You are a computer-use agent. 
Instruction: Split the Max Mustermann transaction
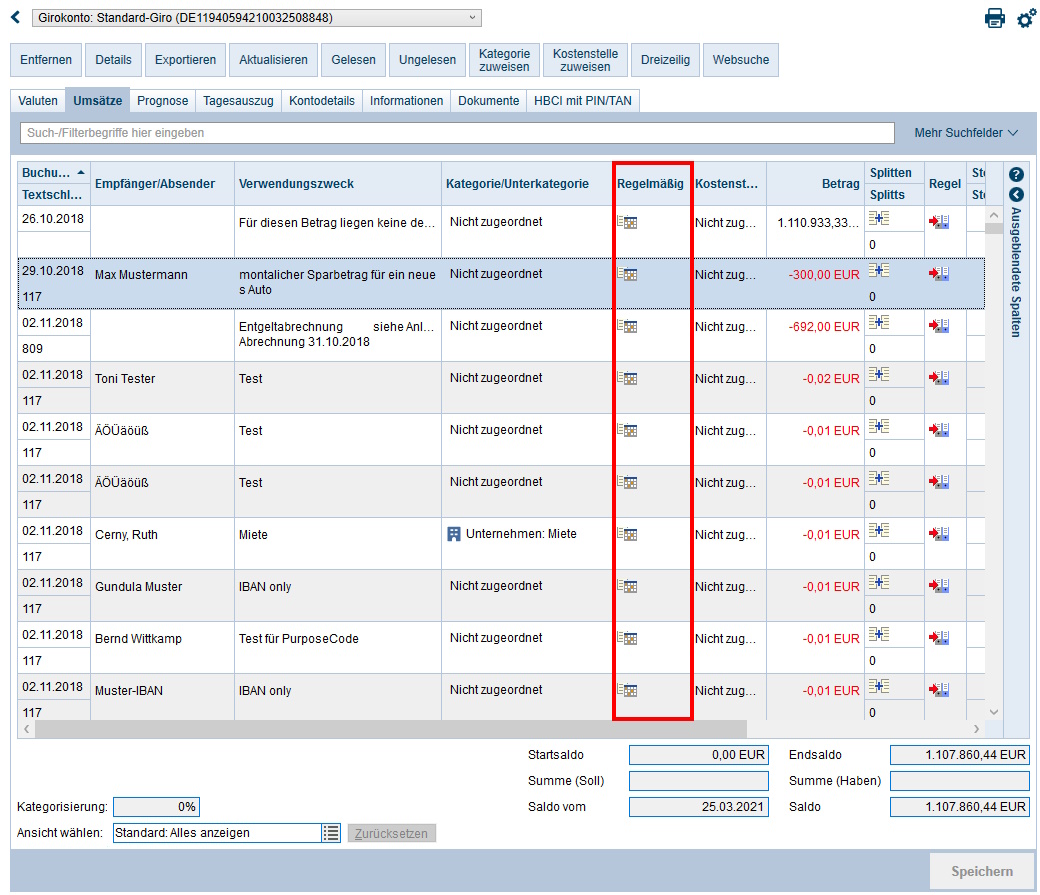click(879, 270)
